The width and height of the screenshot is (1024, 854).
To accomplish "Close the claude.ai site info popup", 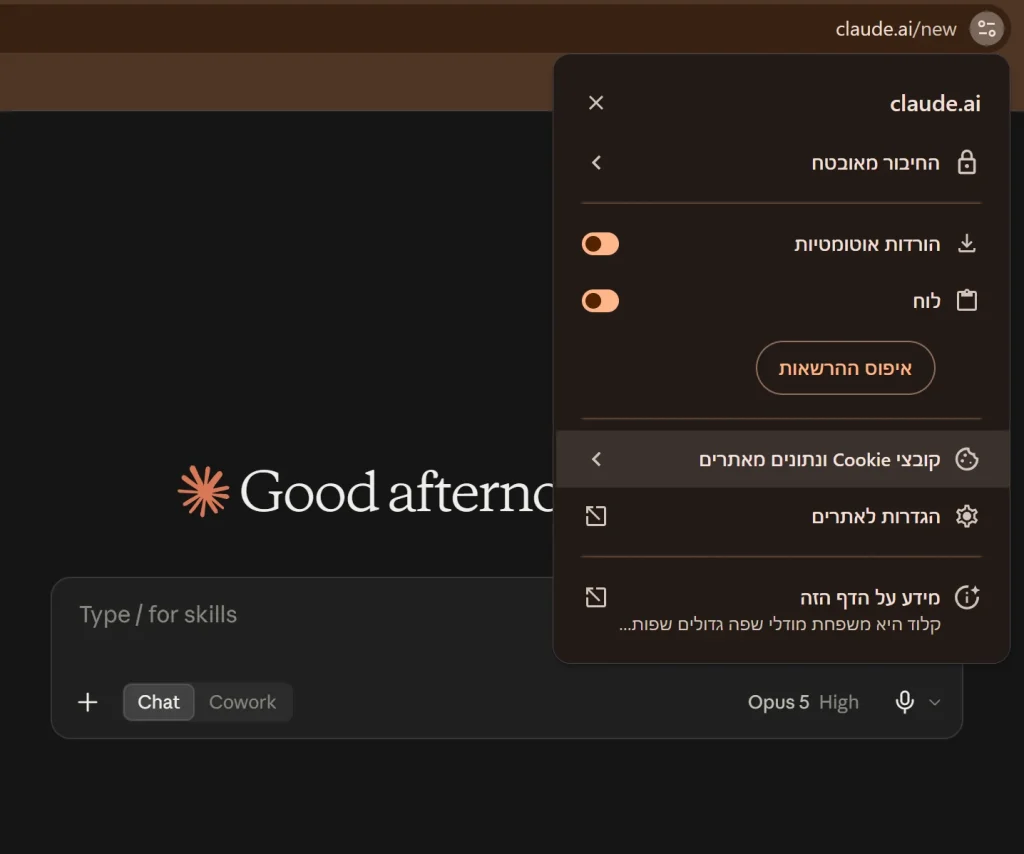I will 596,103.
